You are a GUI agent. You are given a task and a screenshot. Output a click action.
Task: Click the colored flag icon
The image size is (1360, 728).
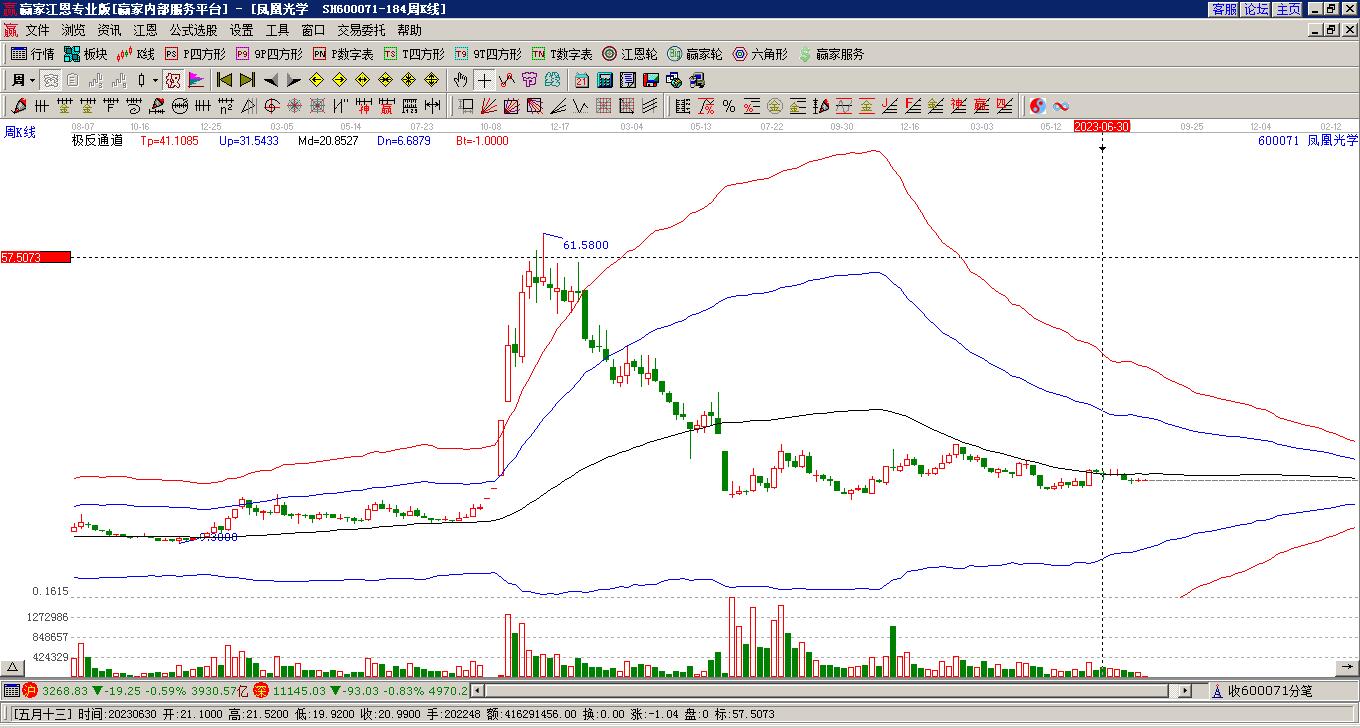(x=196, y=80)
